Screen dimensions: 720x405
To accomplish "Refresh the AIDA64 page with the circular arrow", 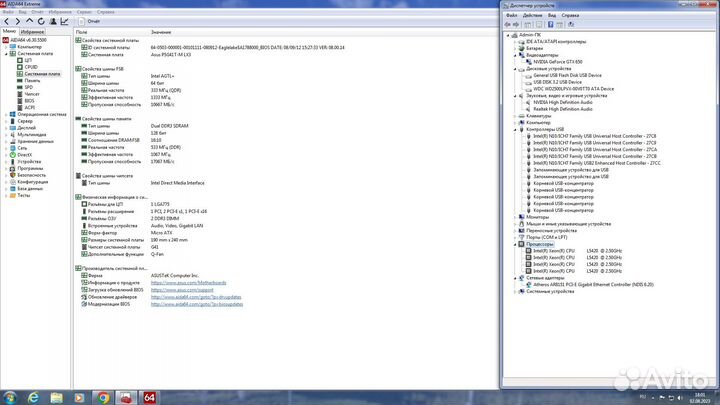I will 41,21.
